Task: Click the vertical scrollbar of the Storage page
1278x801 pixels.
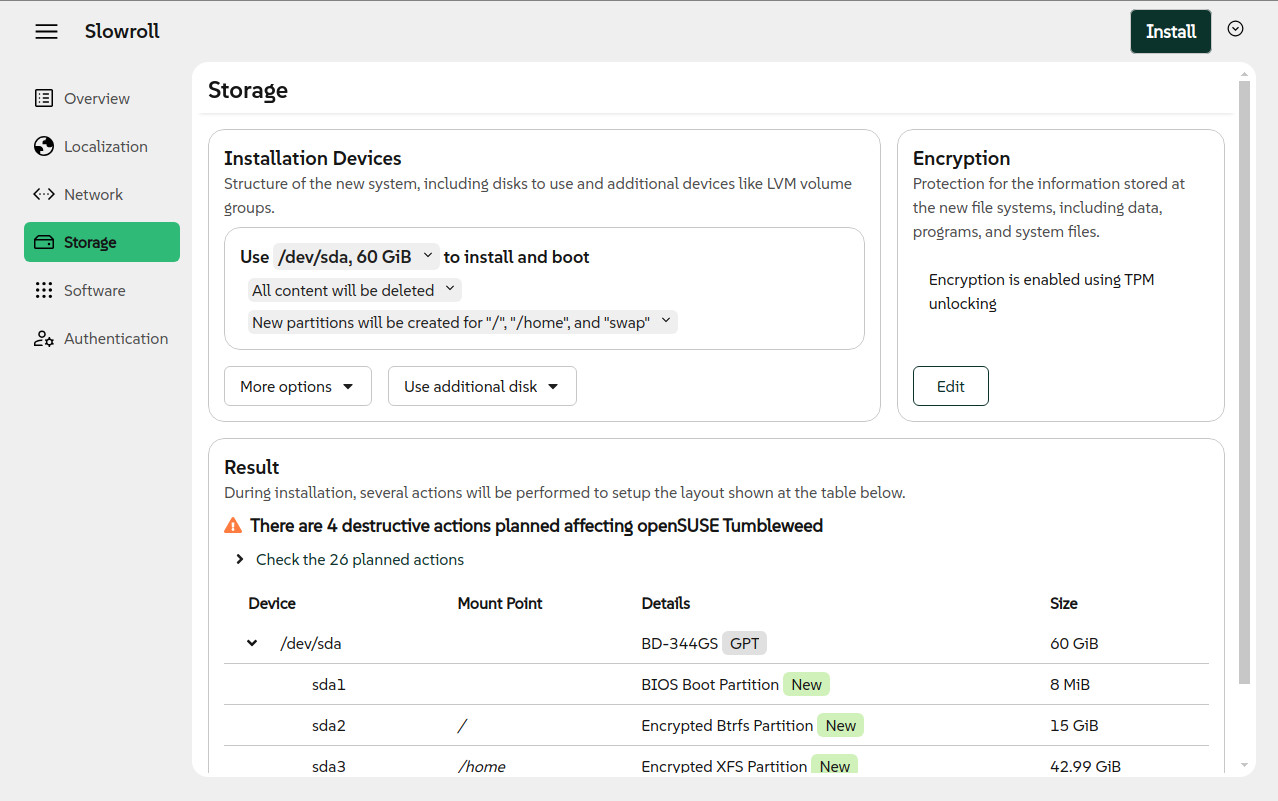Action: point(1244,383)
